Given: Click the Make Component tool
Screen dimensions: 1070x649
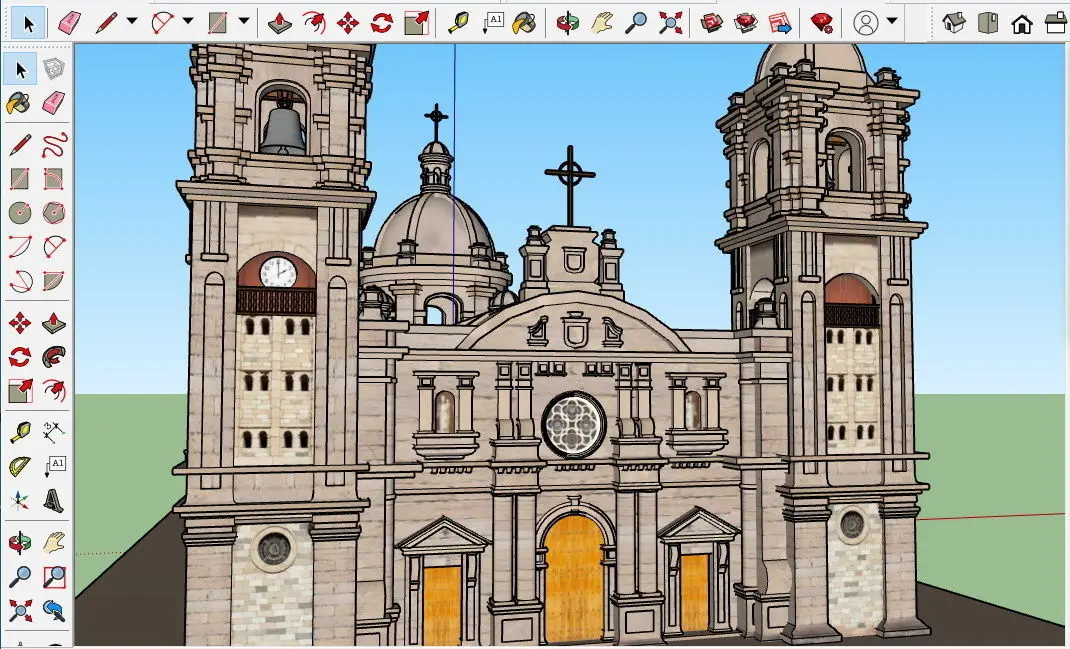Looking at the screenshot, I should pos(54,68).
